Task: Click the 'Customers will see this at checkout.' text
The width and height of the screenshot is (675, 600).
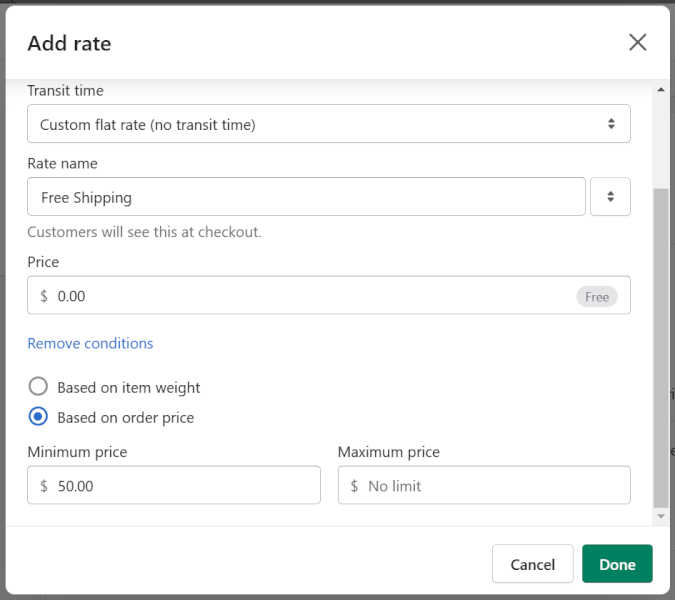Action: (x=144, y=232)
